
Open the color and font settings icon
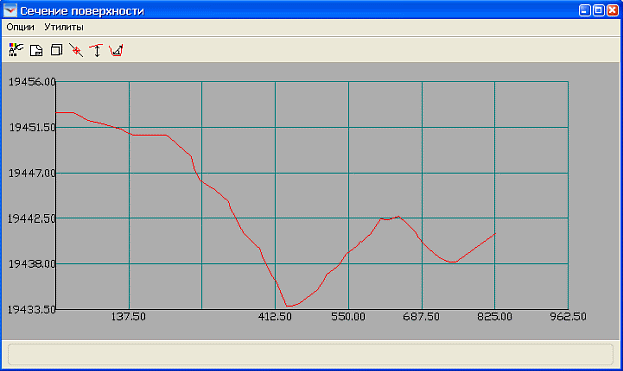click(x=16, y=50)
